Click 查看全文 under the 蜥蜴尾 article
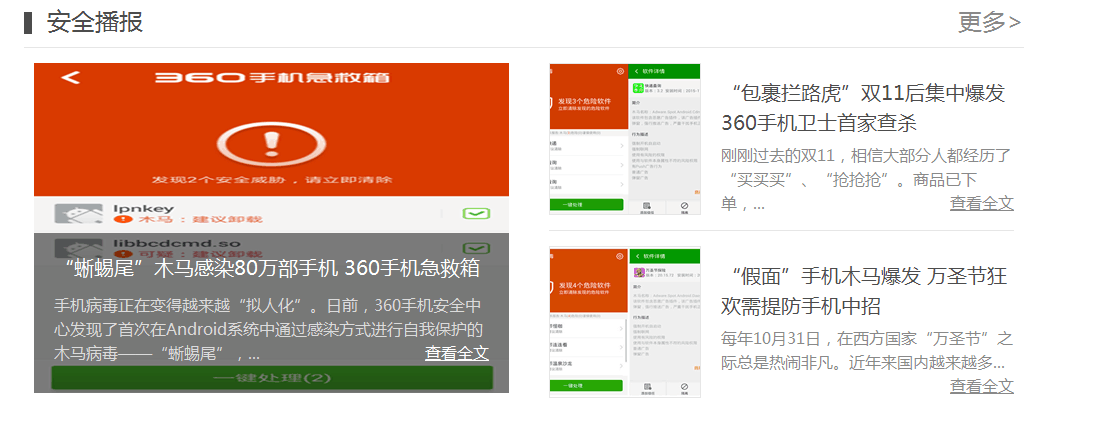Screen dimensions: 1096x447 point(457,353)
